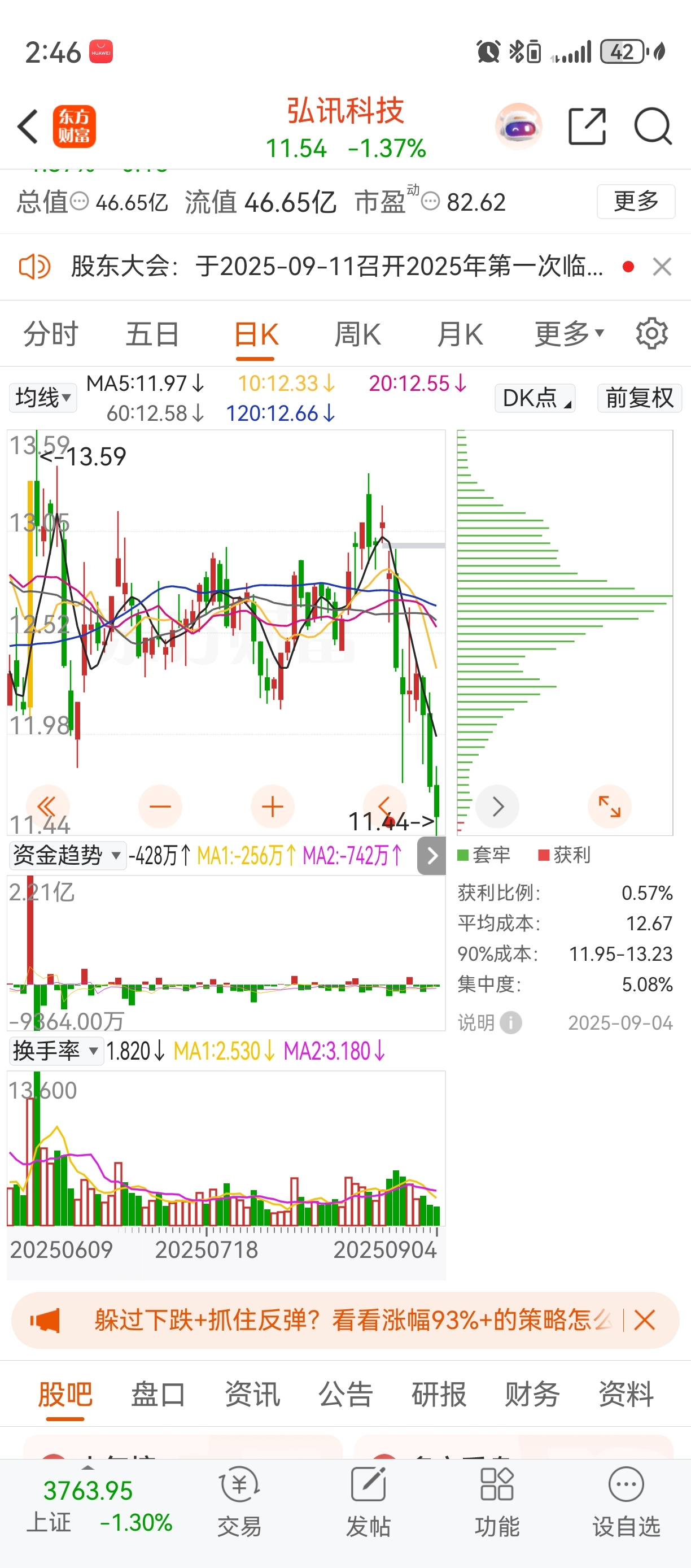Zoom out the K-line chart
This screenshot has height=1568, width=691.
[160, 807]
